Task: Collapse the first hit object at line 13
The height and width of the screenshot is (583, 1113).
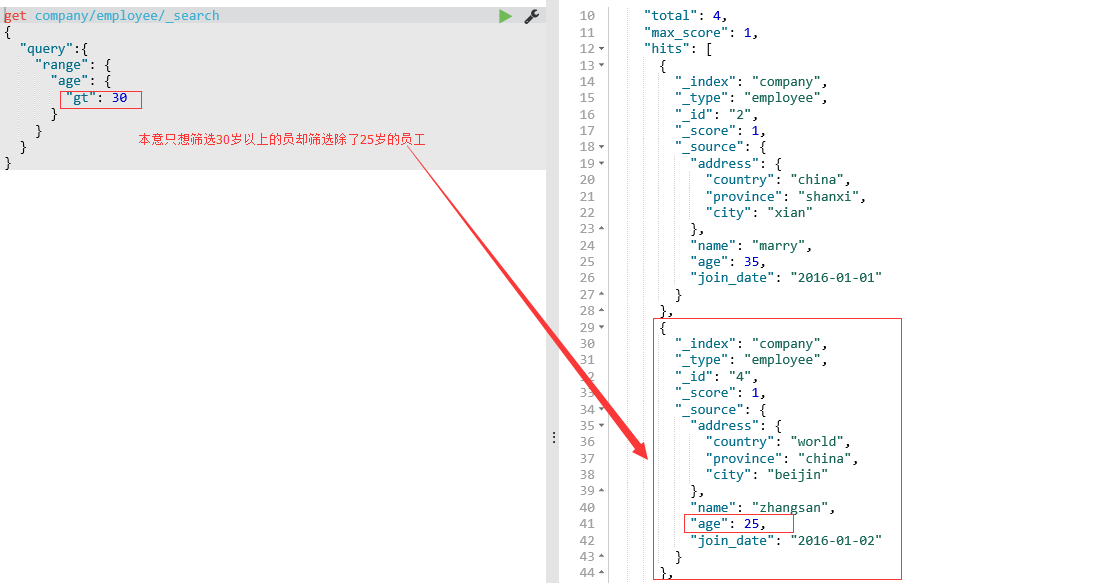Action: tap(602, 65)
